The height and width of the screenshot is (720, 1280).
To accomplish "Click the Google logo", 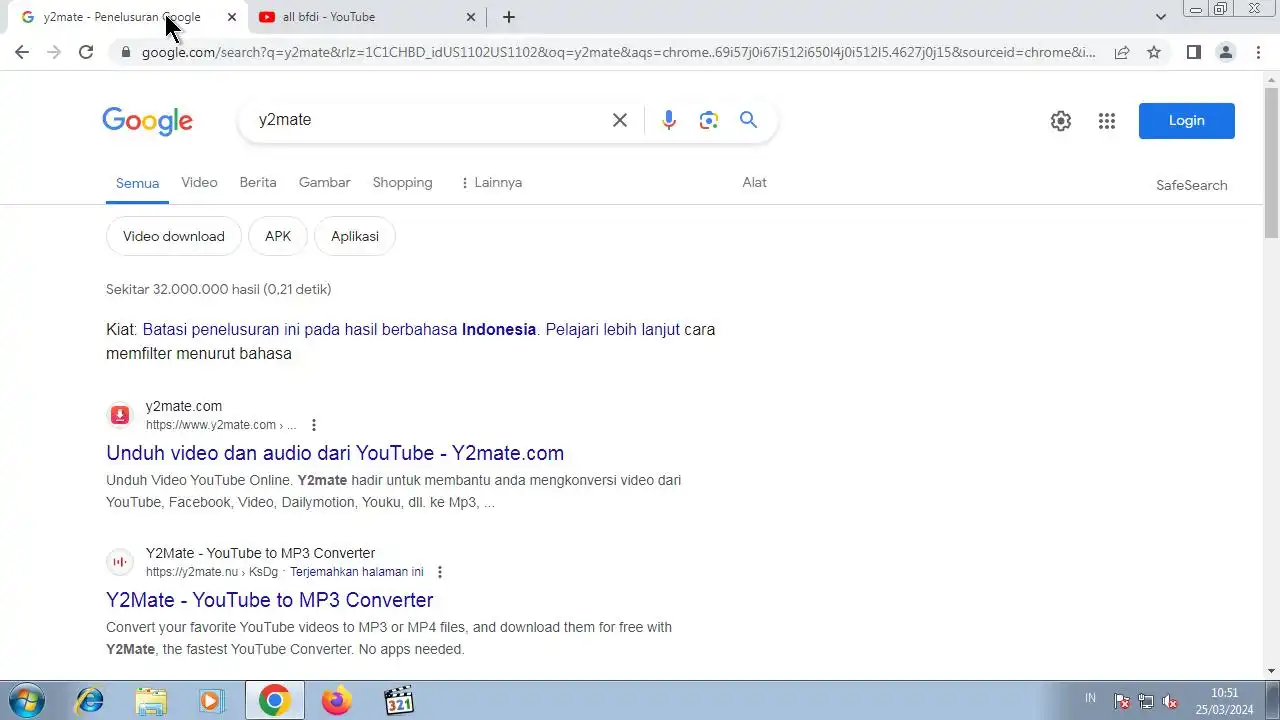I will pyautogui.click(x=148, y=121).
